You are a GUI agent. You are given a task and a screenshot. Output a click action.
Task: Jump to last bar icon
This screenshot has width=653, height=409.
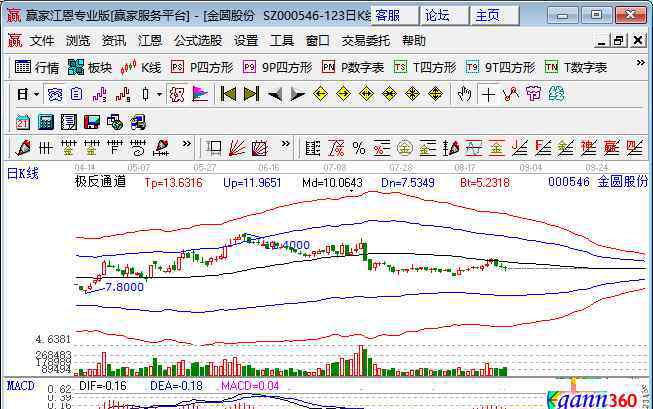[x=251, y=95]
